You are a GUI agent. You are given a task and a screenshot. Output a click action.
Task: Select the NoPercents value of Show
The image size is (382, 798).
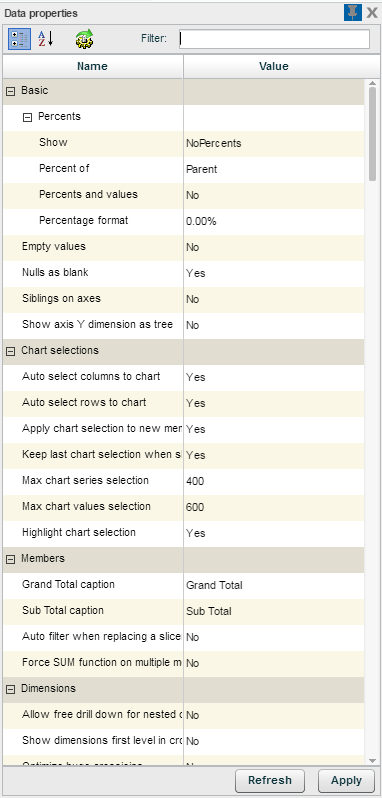(x=274, y=144)
